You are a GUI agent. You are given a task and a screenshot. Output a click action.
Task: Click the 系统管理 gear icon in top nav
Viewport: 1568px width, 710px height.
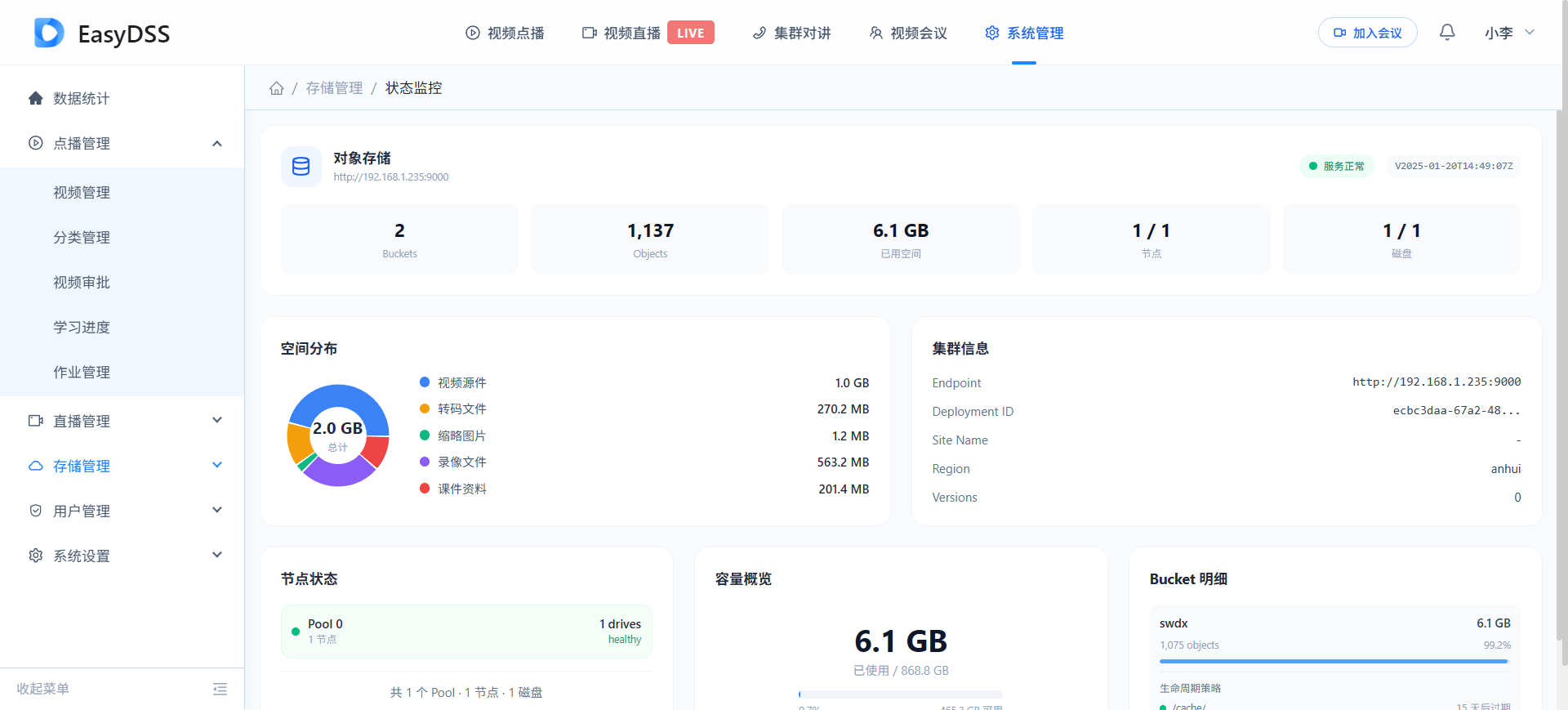pyautogui.click(x=992, y=33)
